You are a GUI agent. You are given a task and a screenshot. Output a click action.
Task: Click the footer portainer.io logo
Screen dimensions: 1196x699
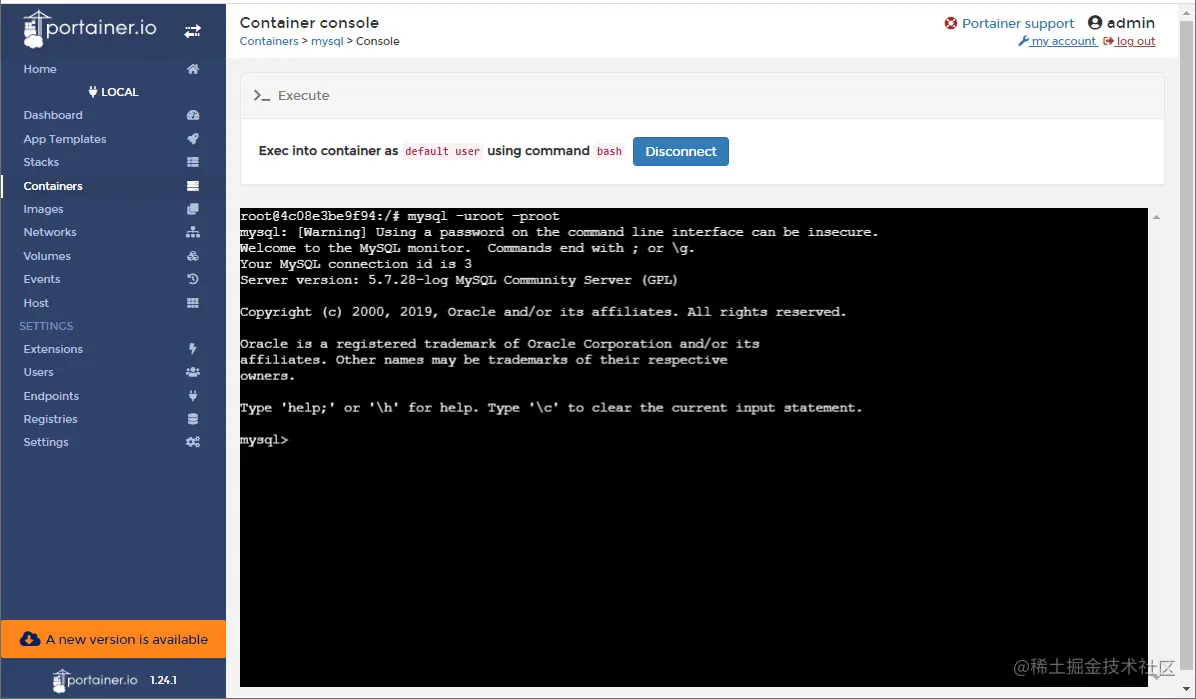[95, 680]
